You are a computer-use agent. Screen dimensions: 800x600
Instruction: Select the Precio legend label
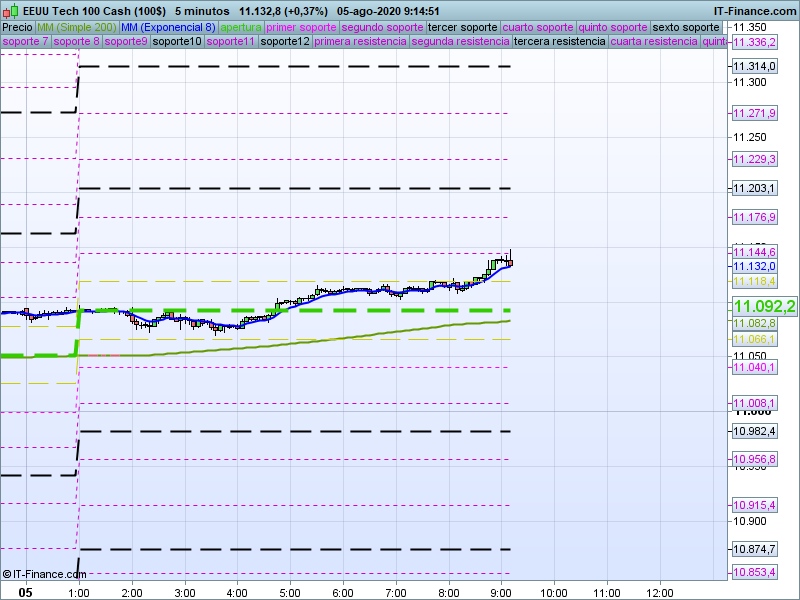pyautogui.click(x=17, y=27)
